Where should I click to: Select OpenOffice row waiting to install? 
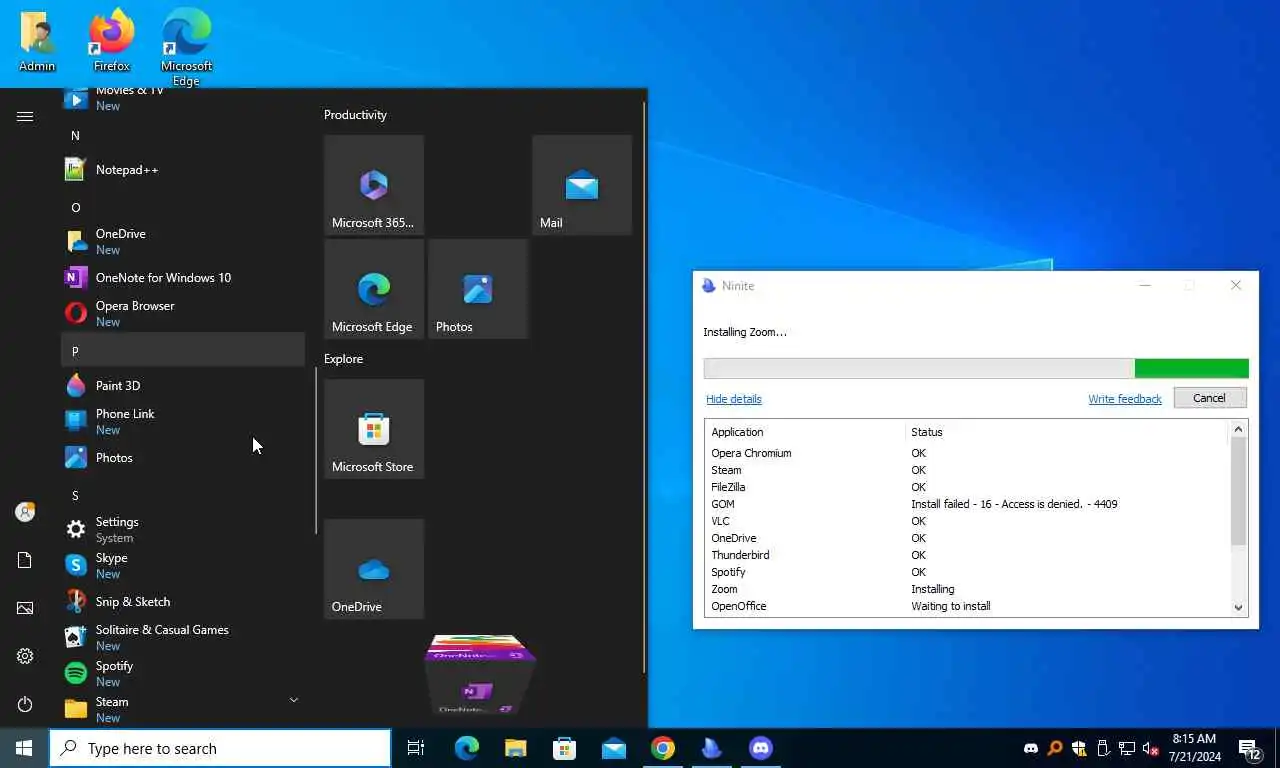(x=966, y=606)
